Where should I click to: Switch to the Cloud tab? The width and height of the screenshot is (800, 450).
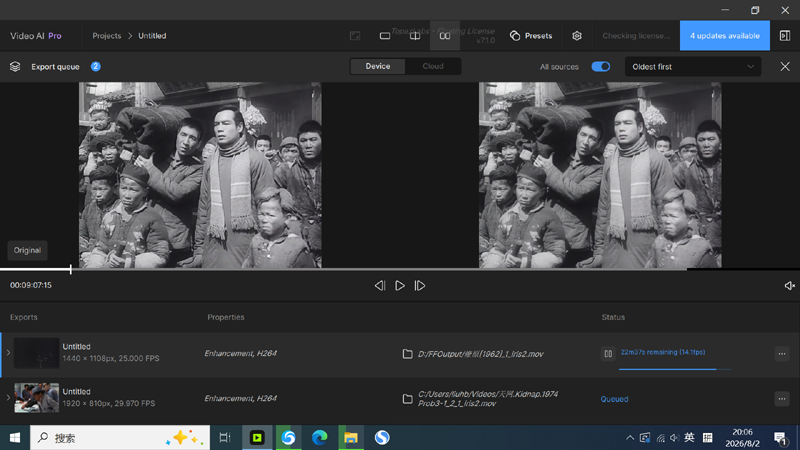pyautogui.click(x=433, y=66)
